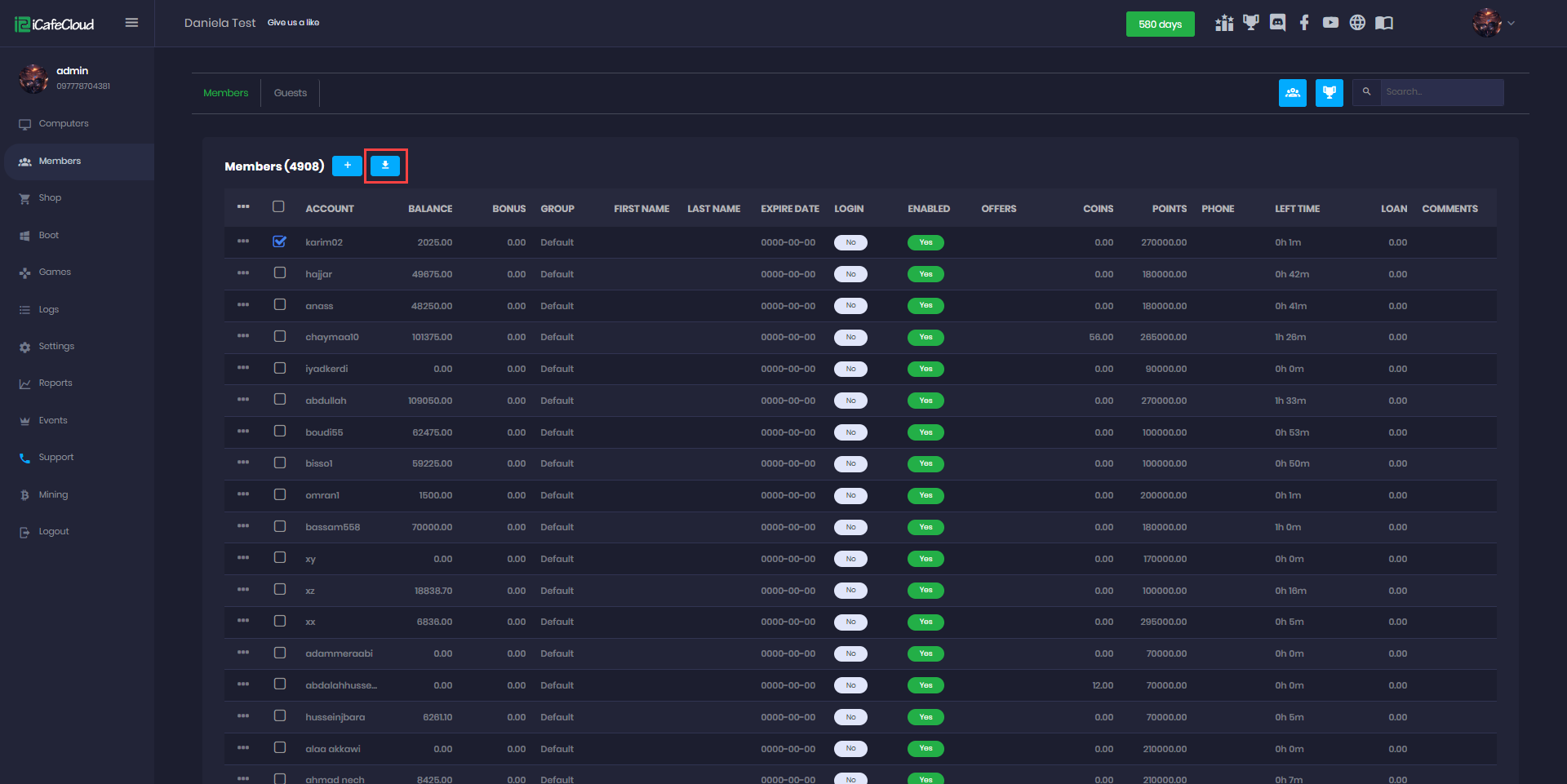
Task: Open the globe website icon
Action: (x=1357, y=23)
